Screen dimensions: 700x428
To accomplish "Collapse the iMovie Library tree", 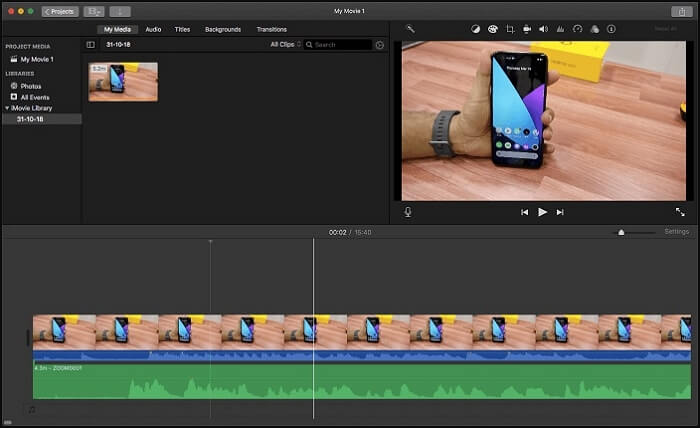I will (x=7, y=108).
